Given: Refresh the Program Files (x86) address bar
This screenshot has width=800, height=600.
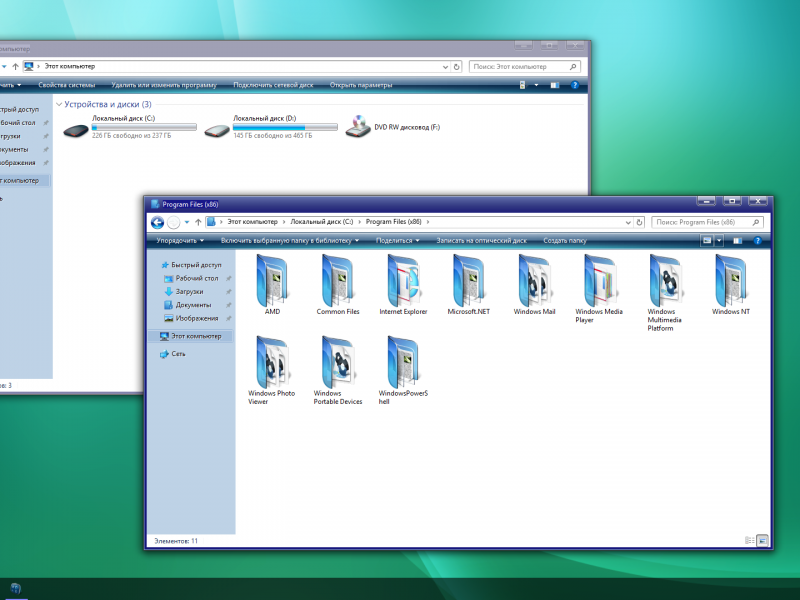Looking at the screenshot, I should pyautogui.click(x=639, y=222).
